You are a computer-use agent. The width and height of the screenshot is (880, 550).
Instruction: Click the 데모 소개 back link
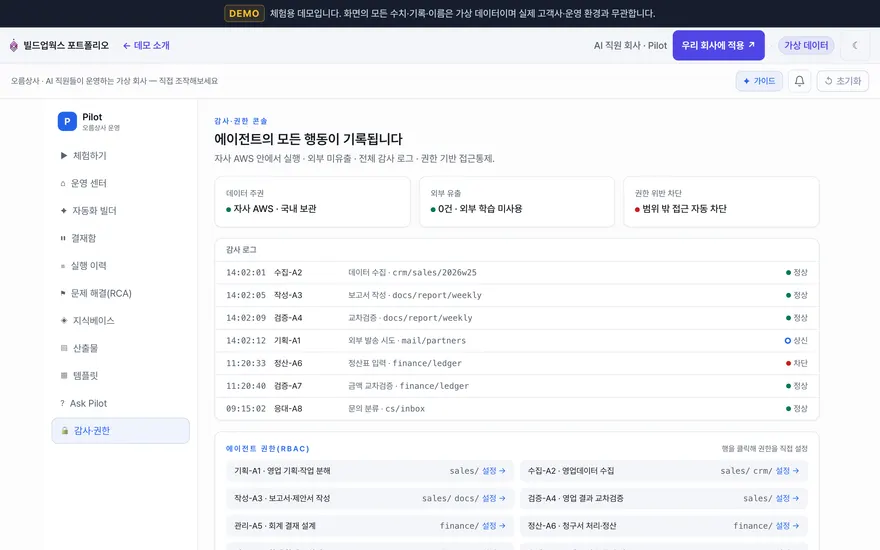[146, 45]
